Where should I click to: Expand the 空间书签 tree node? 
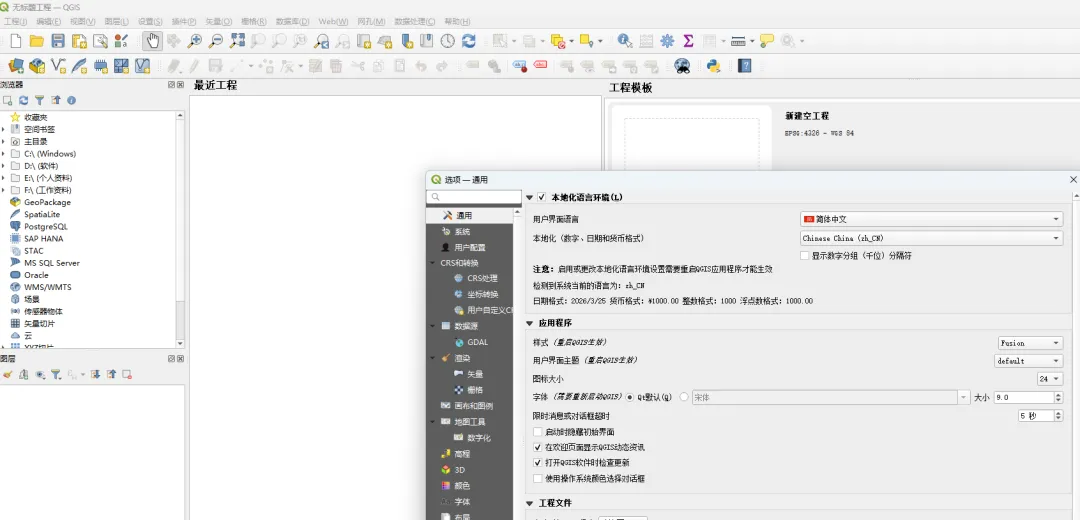(x=3, y=129)
